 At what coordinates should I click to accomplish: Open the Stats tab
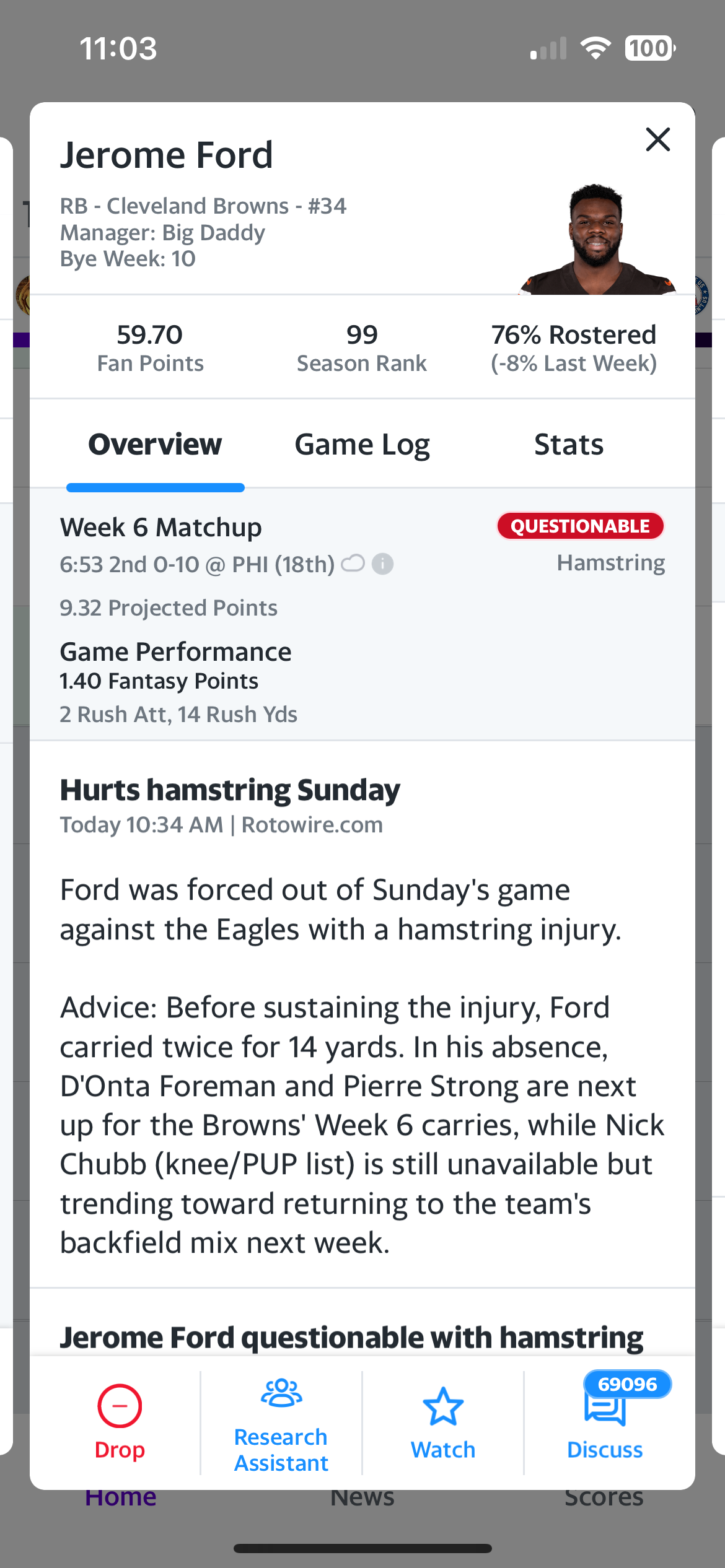point(568,445)
